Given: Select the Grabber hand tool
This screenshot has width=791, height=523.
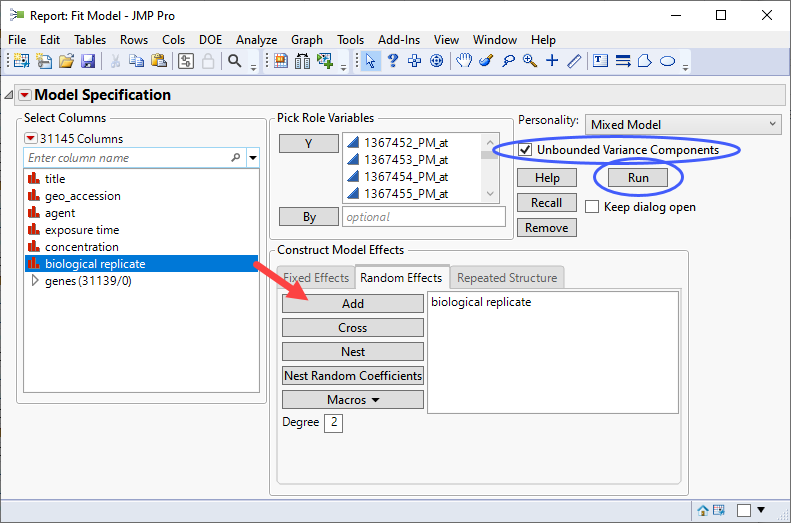Looking at the screenshot, I should (x=464, y=61).
